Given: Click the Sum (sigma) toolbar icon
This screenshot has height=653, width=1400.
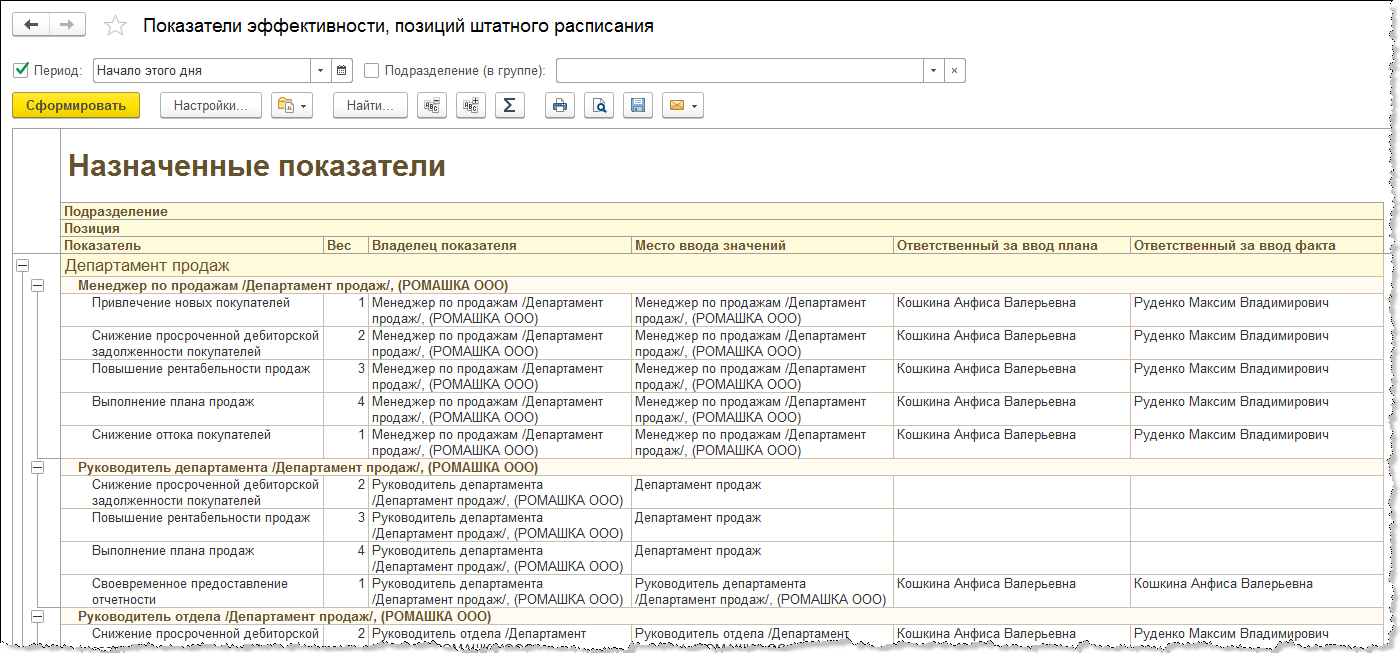Looking at the screenshot, I should coord(510,105).
